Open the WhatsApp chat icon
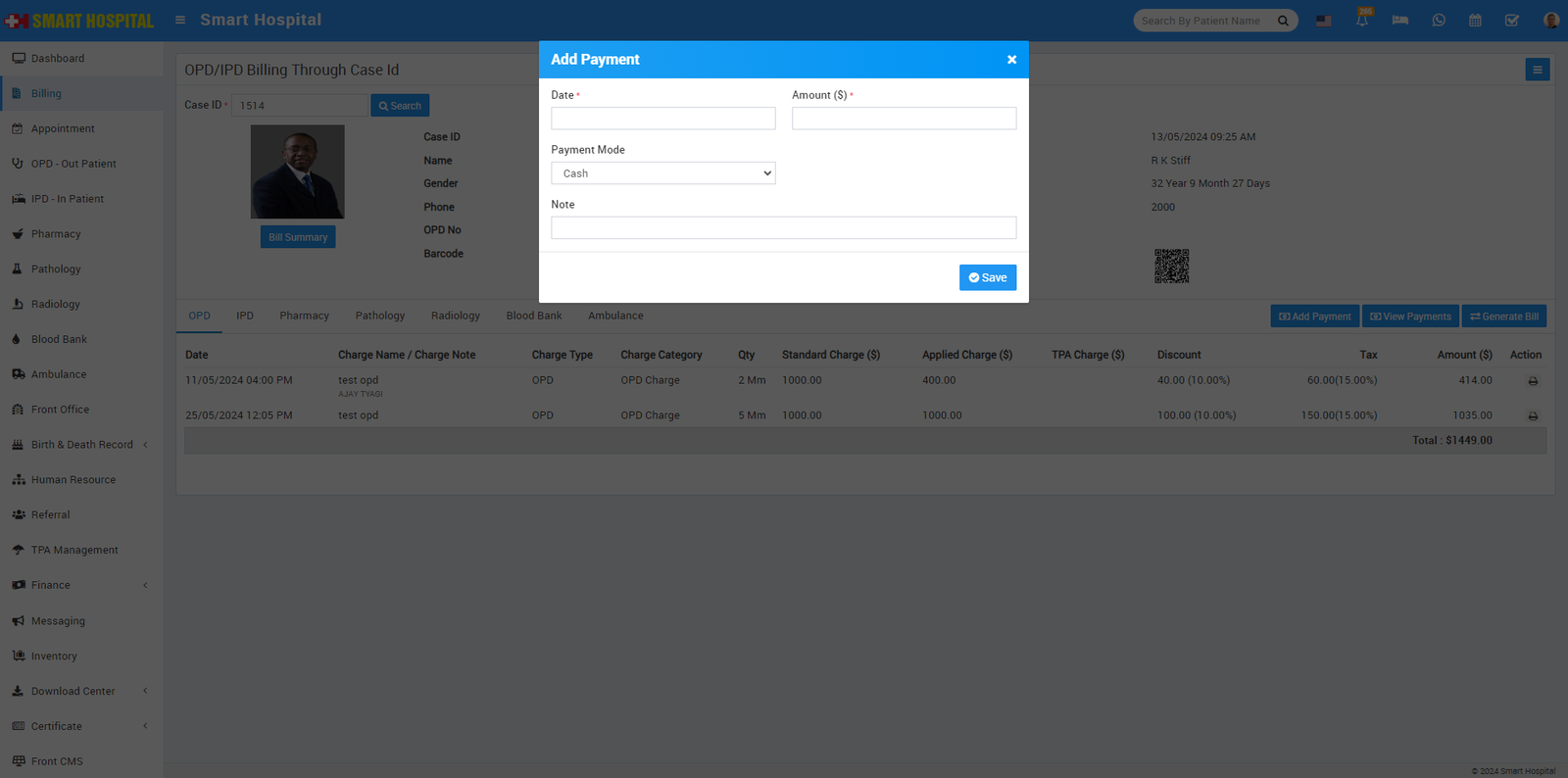 pos(1438,21)
